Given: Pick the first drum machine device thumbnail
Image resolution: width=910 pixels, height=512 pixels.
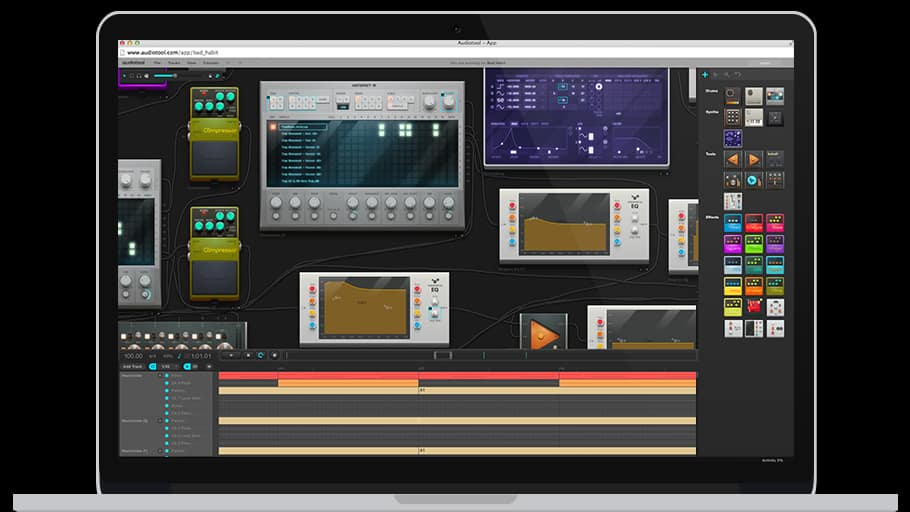Looking at the screenshot, I should [x=733, y=96].
